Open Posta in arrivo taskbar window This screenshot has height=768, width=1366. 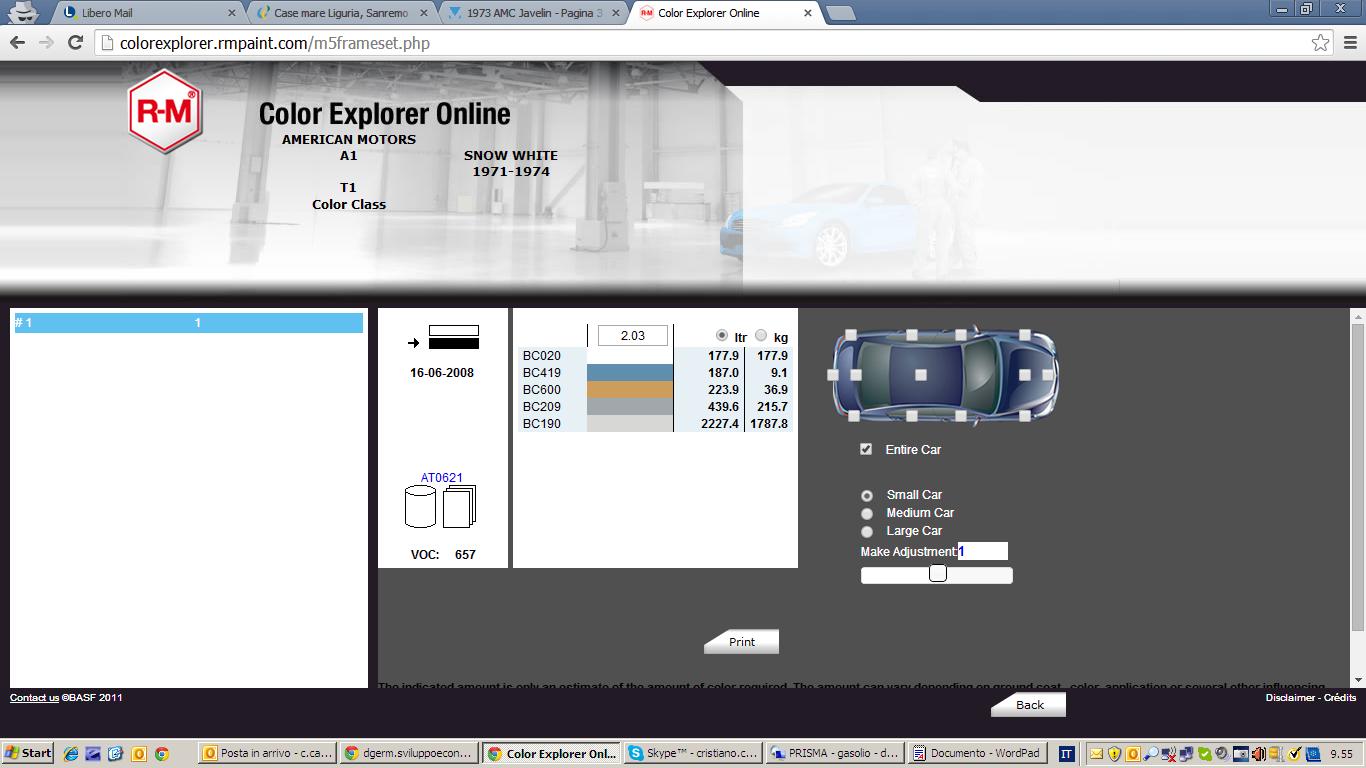[x=265, y=754]
